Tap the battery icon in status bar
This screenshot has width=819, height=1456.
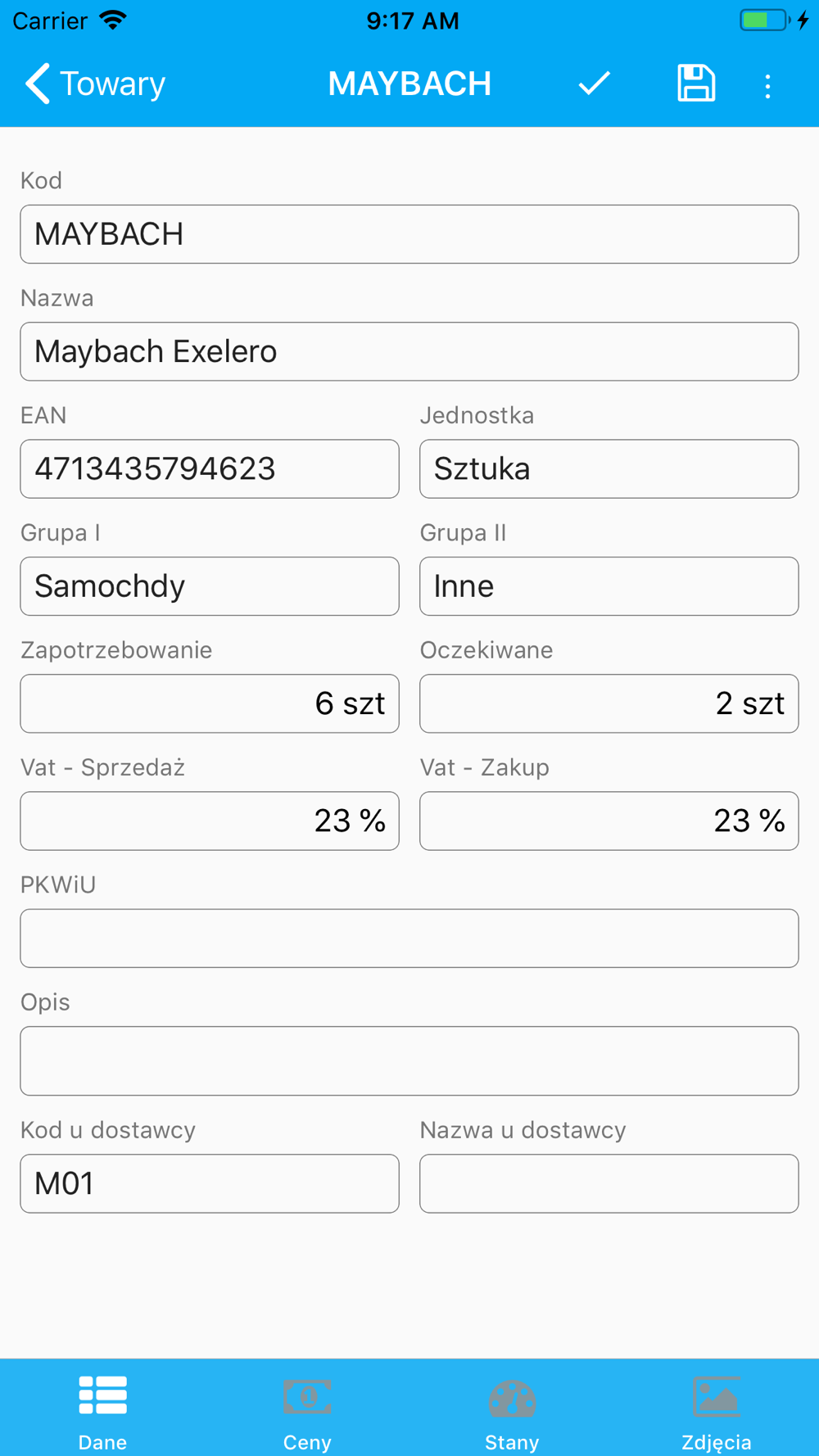765,20
